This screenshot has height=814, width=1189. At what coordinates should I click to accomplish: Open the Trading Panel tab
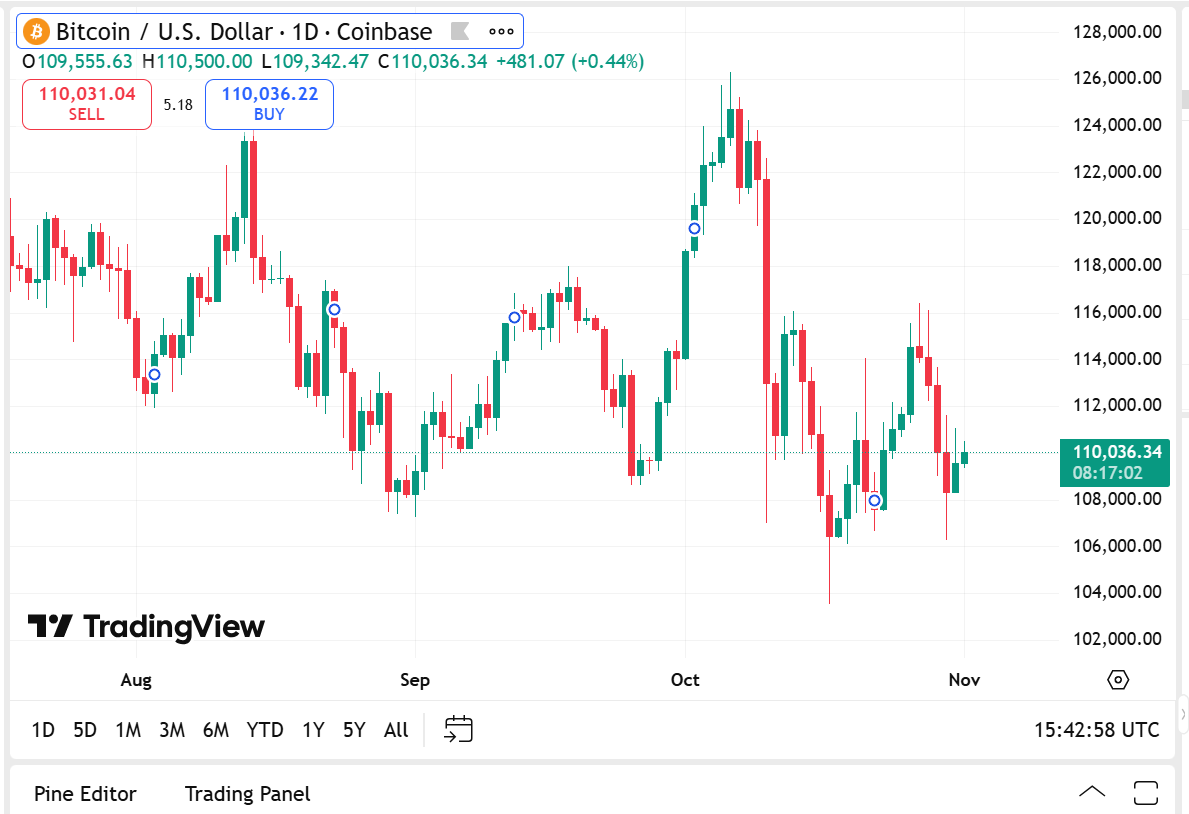point(247,794)
